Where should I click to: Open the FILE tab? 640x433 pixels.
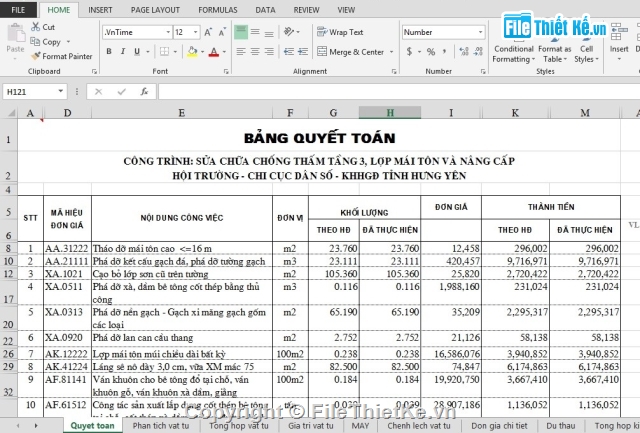(x=18, y=10)
